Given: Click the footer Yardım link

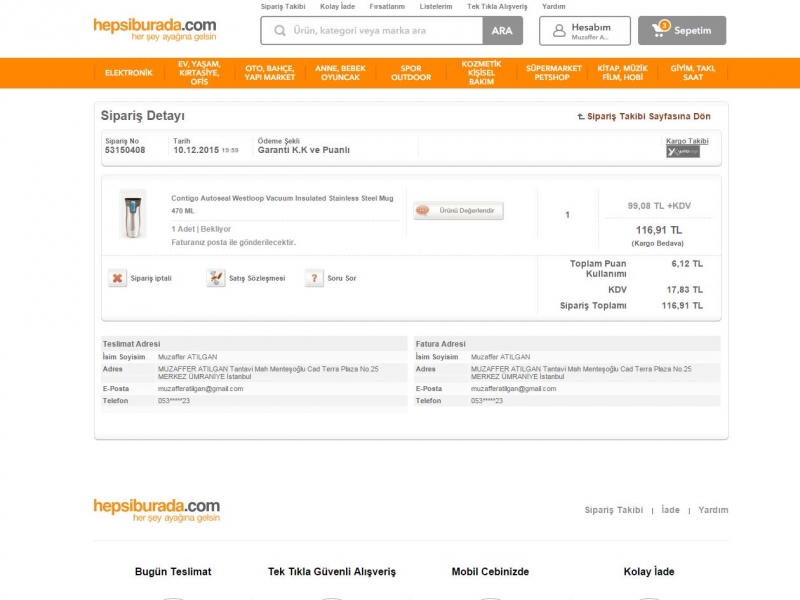Looking at the screenshot, I should [x=713, y=510].
